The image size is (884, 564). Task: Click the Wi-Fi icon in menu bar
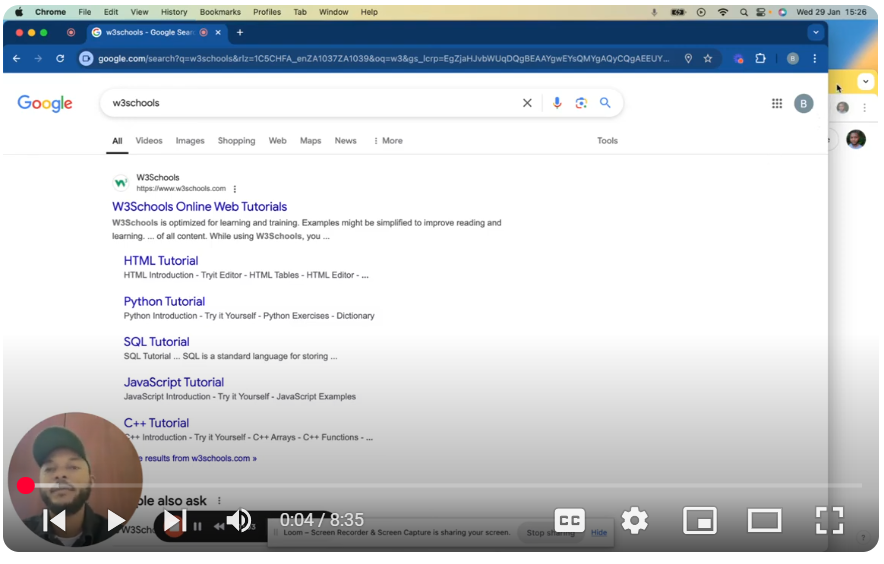723,12
